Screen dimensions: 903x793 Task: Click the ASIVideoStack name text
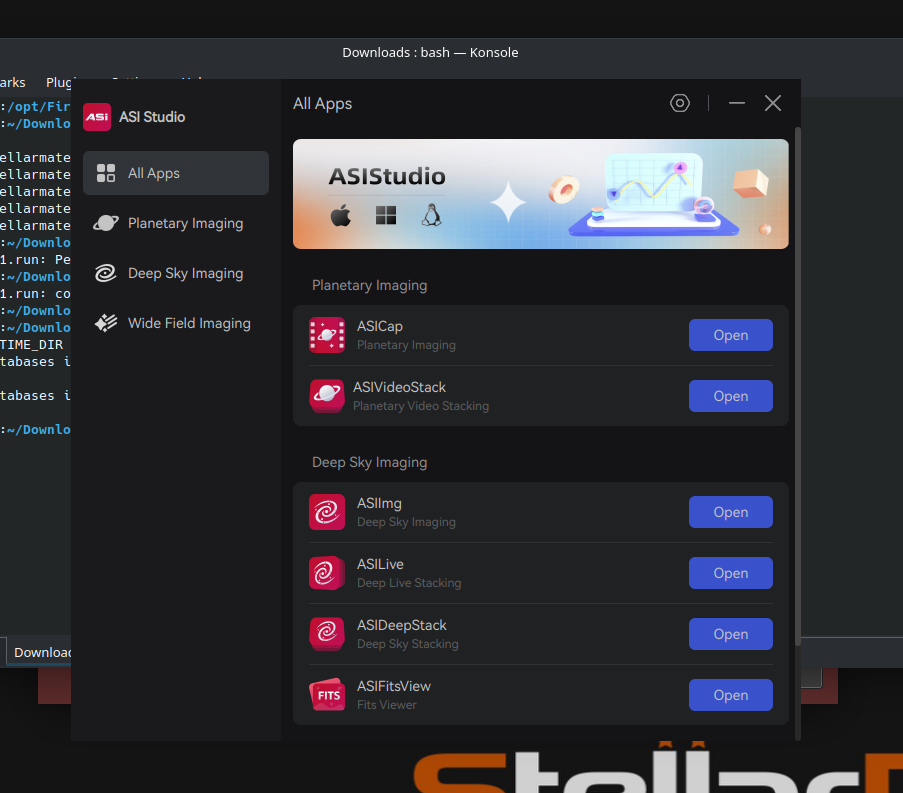[x=399, y=388]
